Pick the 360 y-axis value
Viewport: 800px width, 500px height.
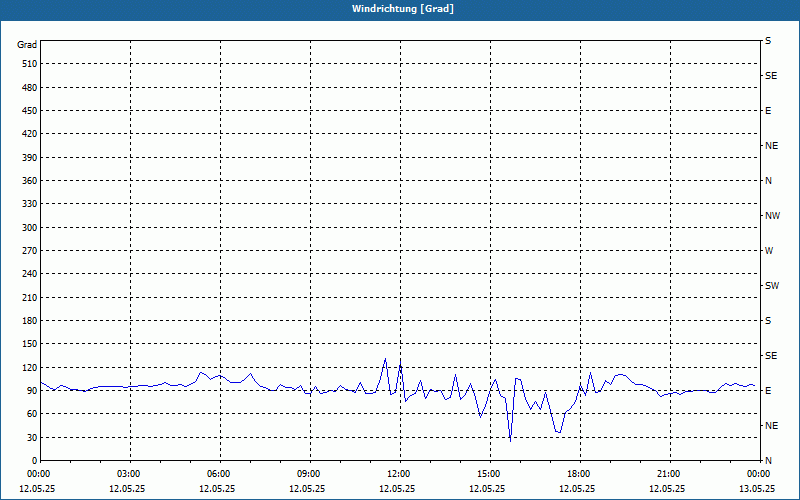[x=30, y=181]
